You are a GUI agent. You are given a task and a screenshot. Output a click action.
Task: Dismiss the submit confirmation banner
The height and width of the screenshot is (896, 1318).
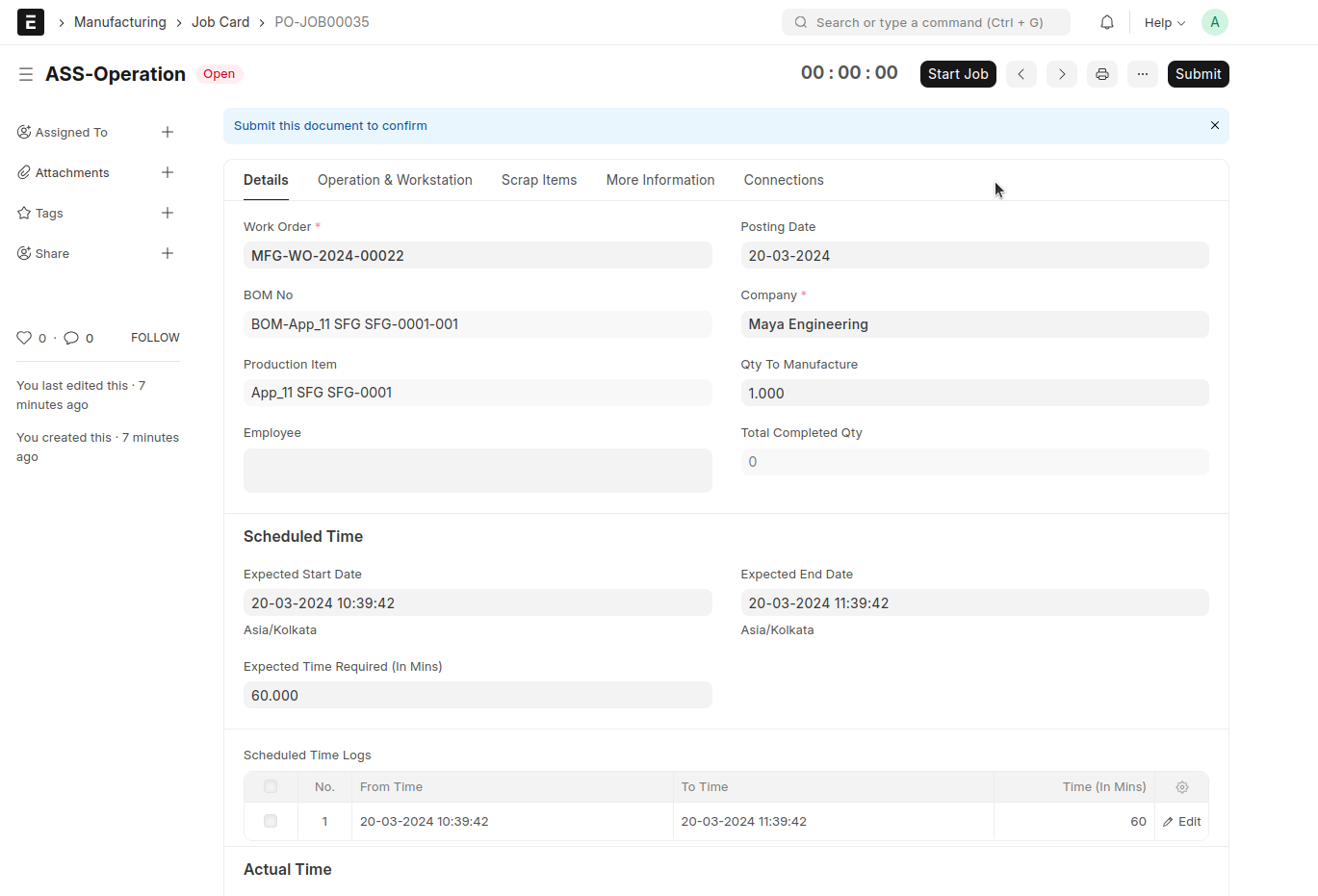pyautogui.click(x=1215, y=125)
